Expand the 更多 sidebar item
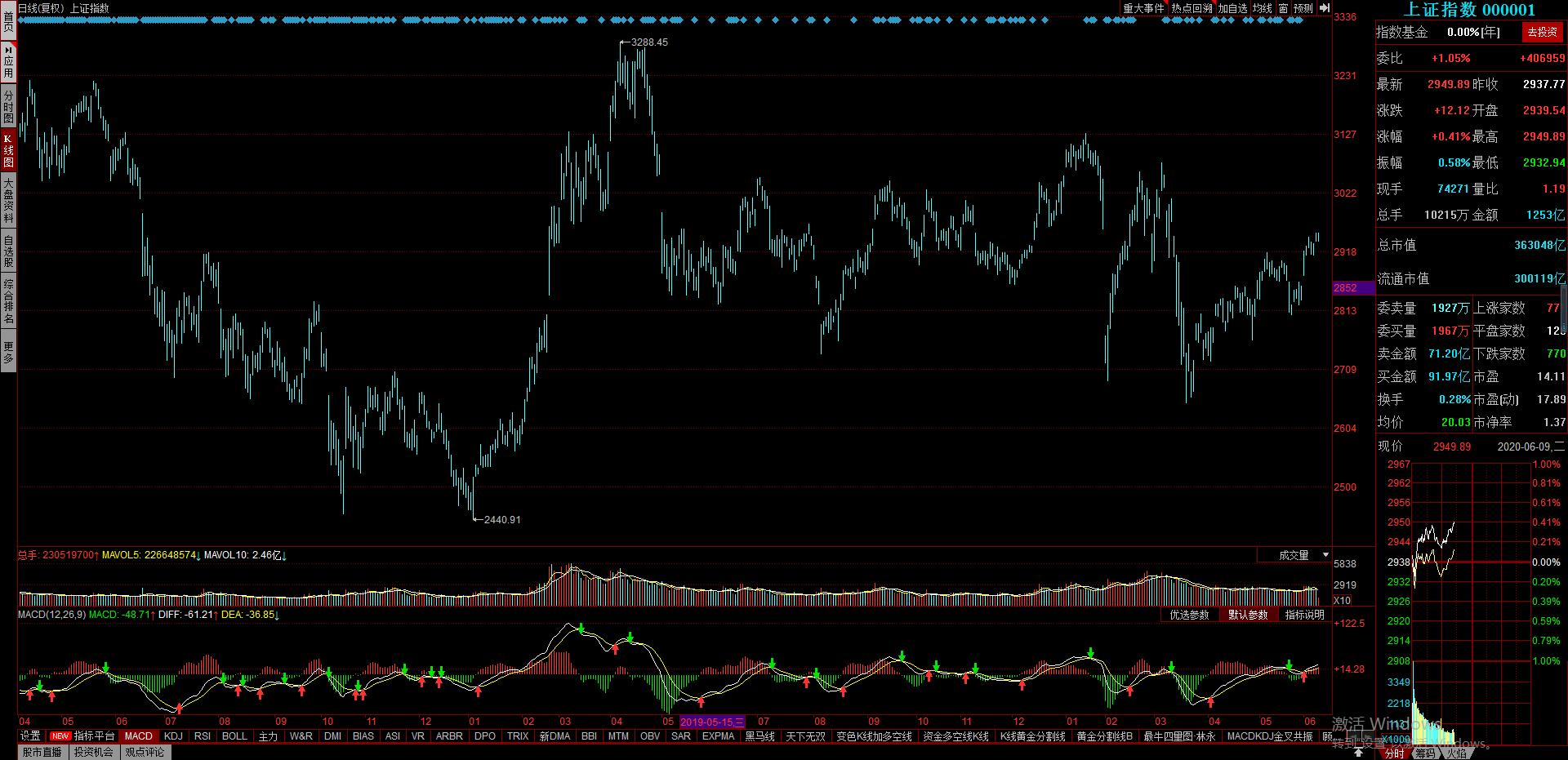This screenshot has width=1568, height=760. [x=8, y=352]
